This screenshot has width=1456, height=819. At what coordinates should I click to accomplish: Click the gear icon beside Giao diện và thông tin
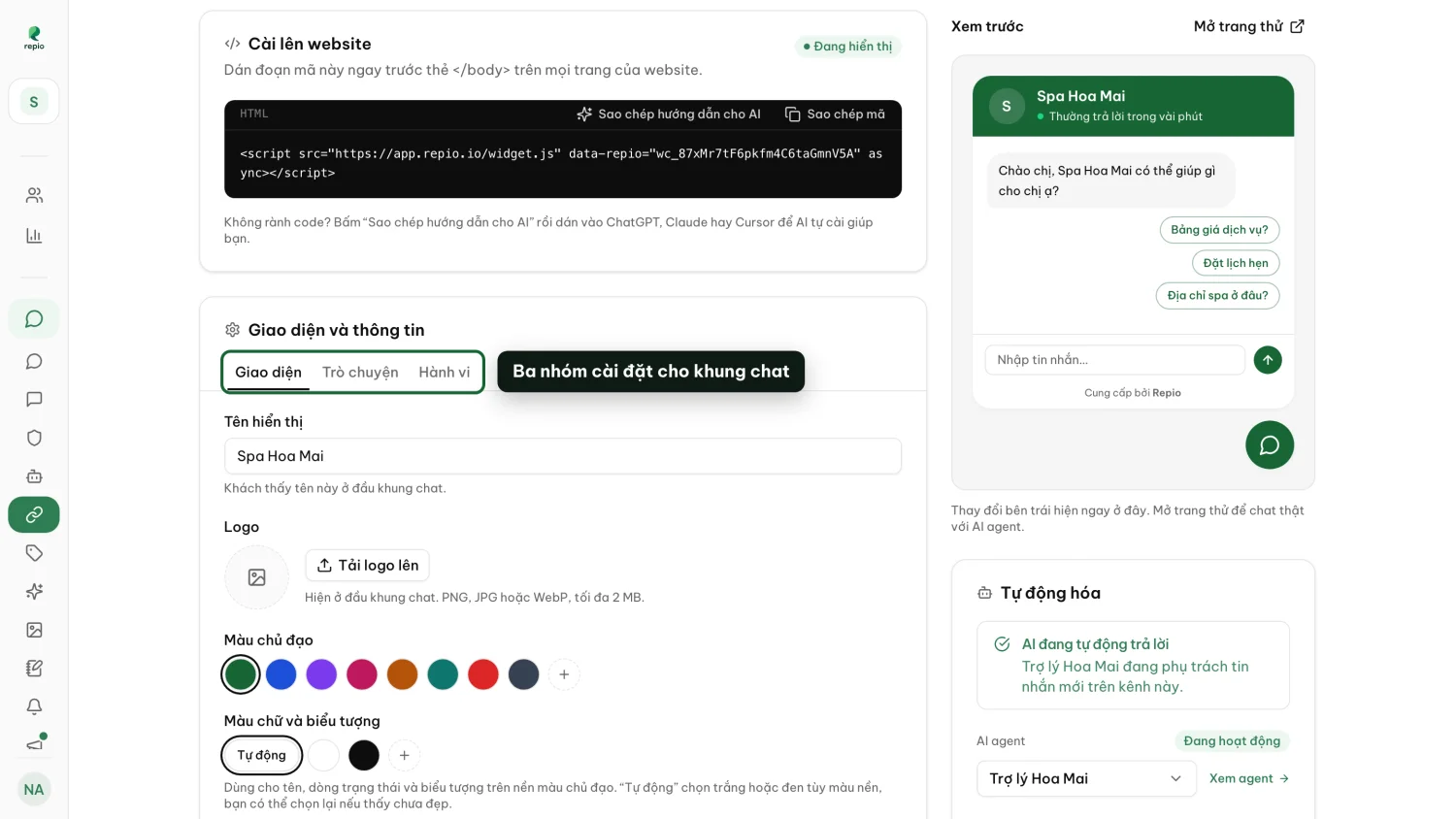point(232,330)
